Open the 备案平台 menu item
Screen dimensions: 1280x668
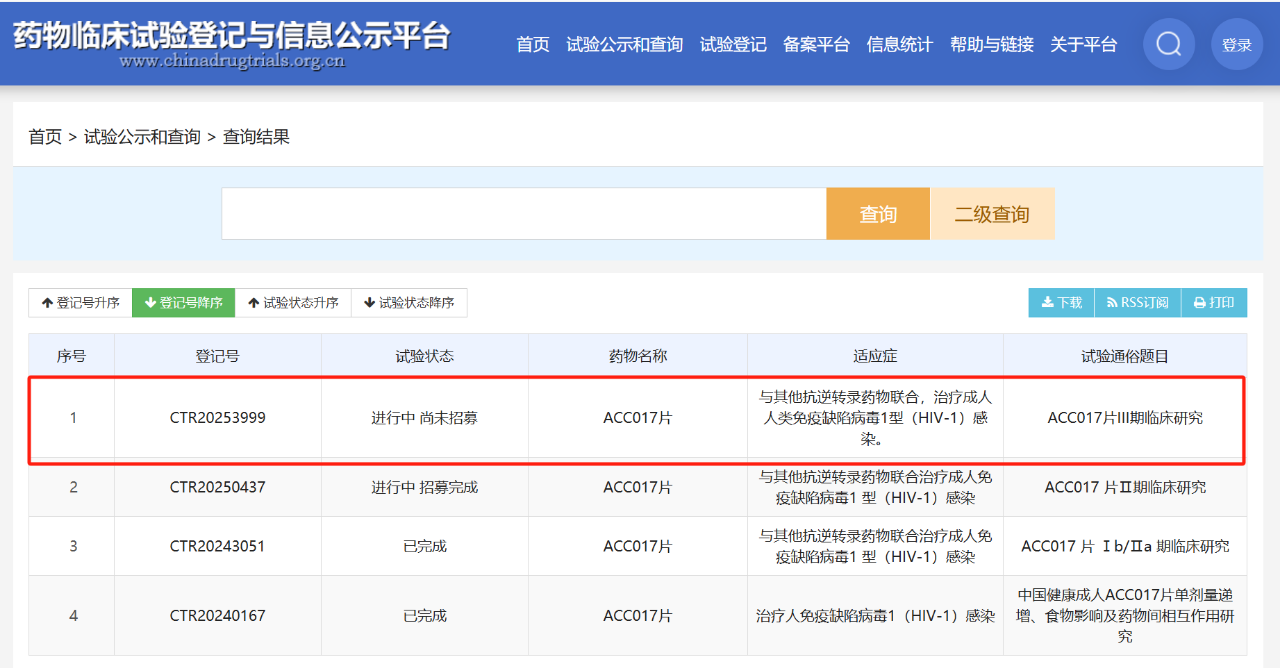point(816,44)
